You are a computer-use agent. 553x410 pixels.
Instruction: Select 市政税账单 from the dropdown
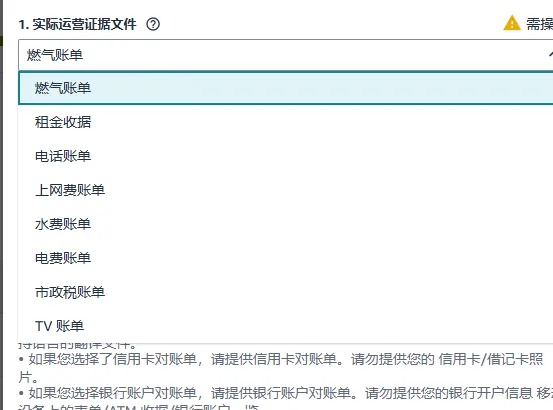point(285,292)
